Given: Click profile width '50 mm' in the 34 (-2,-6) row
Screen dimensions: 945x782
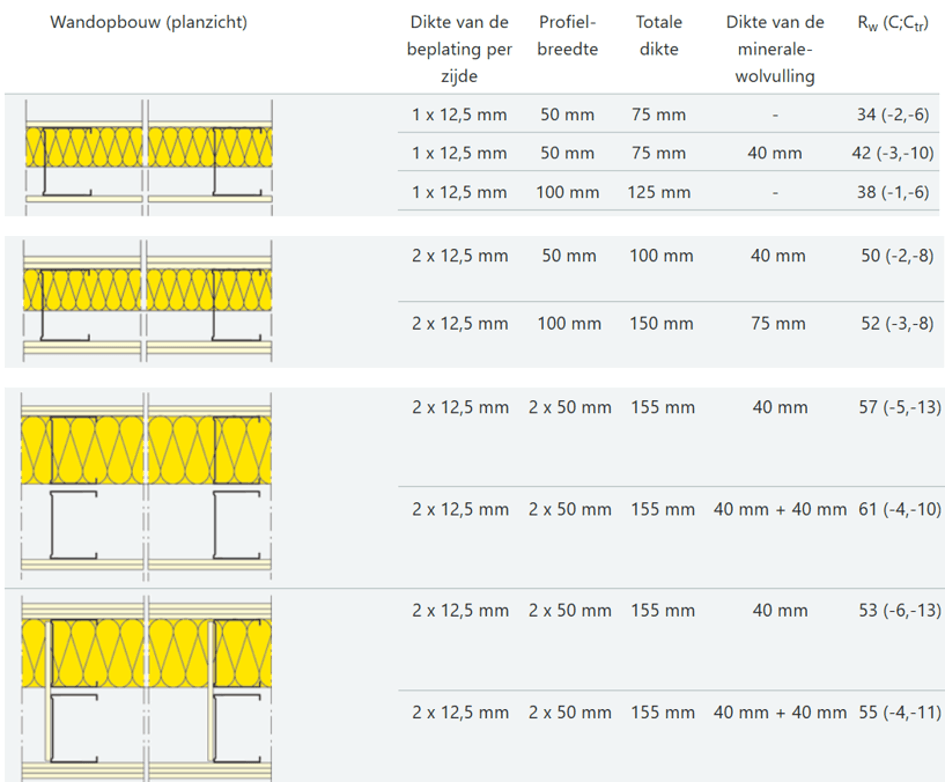Looking at the screenshot, I should [x=567, y=114].
